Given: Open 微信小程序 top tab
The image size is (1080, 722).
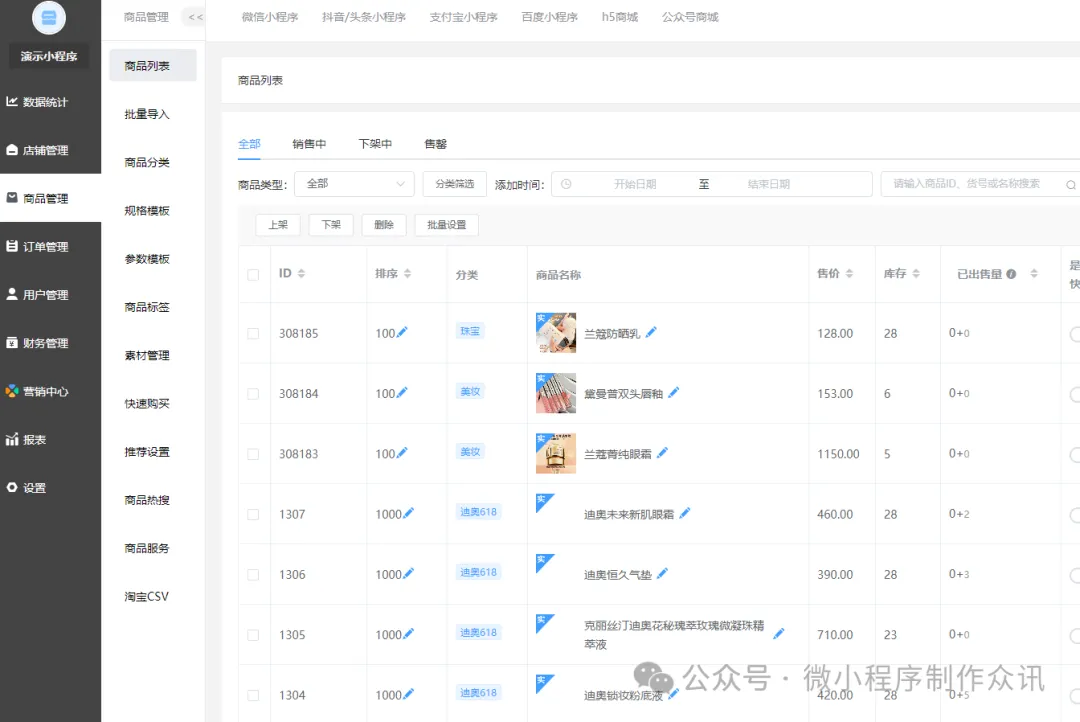Looking at the screenshot, I should click(270, 17).
